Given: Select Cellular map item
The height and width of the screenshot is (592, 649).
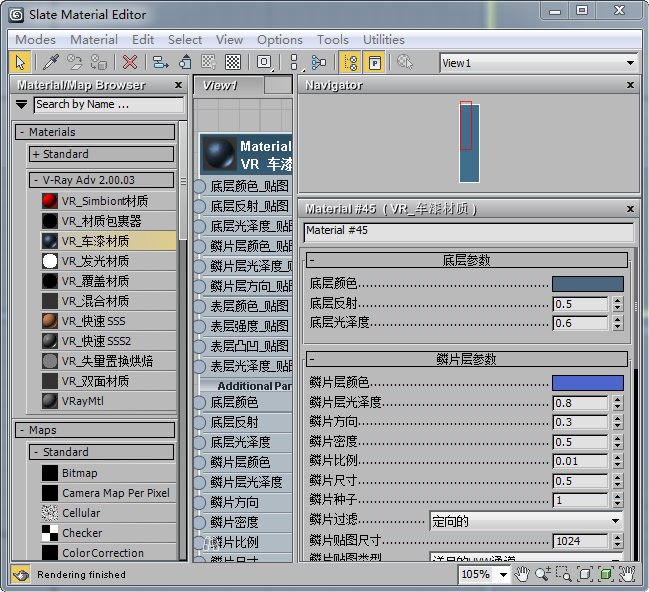Looking at the screenshot, I should pos(108,513).
